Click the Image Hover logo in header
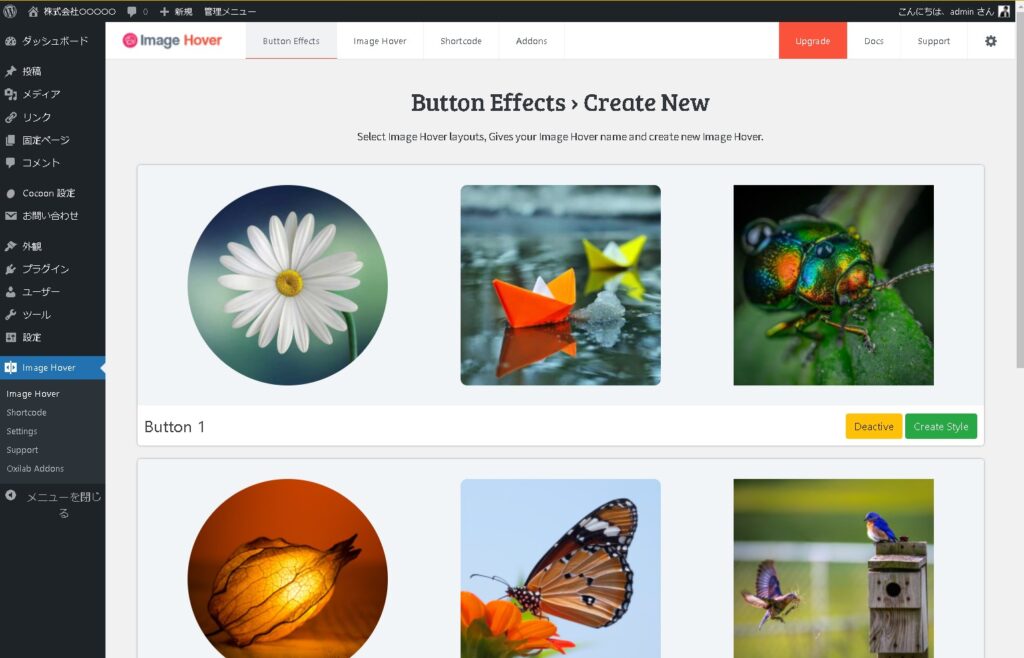 pyautogui.click(x=172, y=41)
